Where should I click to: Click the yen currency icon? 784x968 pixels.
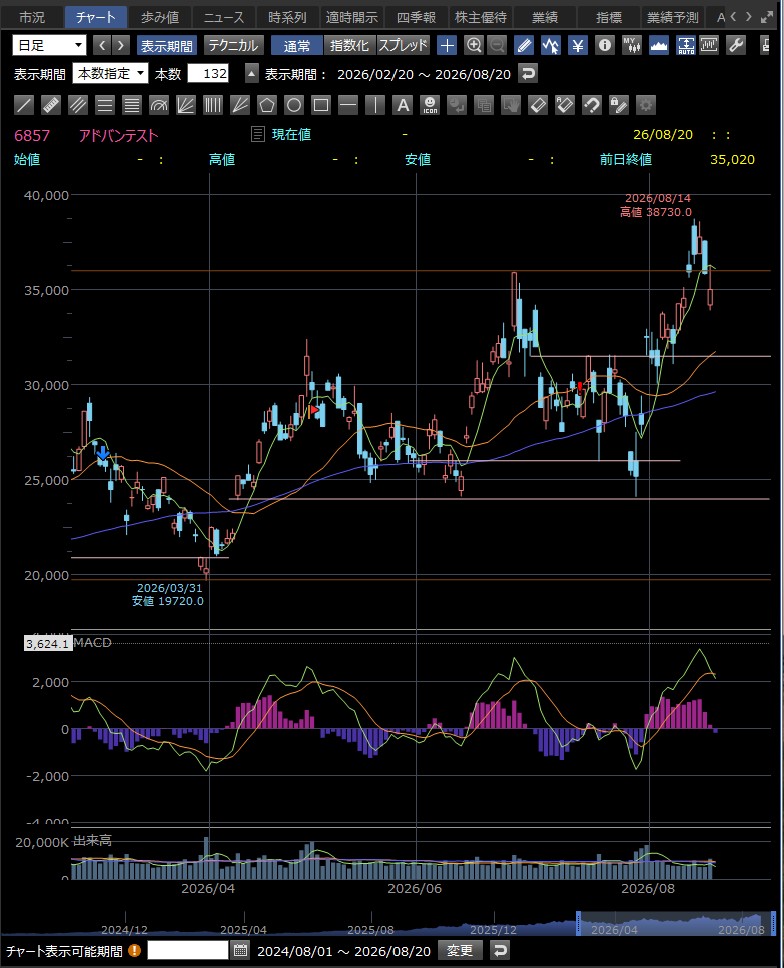click(x=578, y=46)
